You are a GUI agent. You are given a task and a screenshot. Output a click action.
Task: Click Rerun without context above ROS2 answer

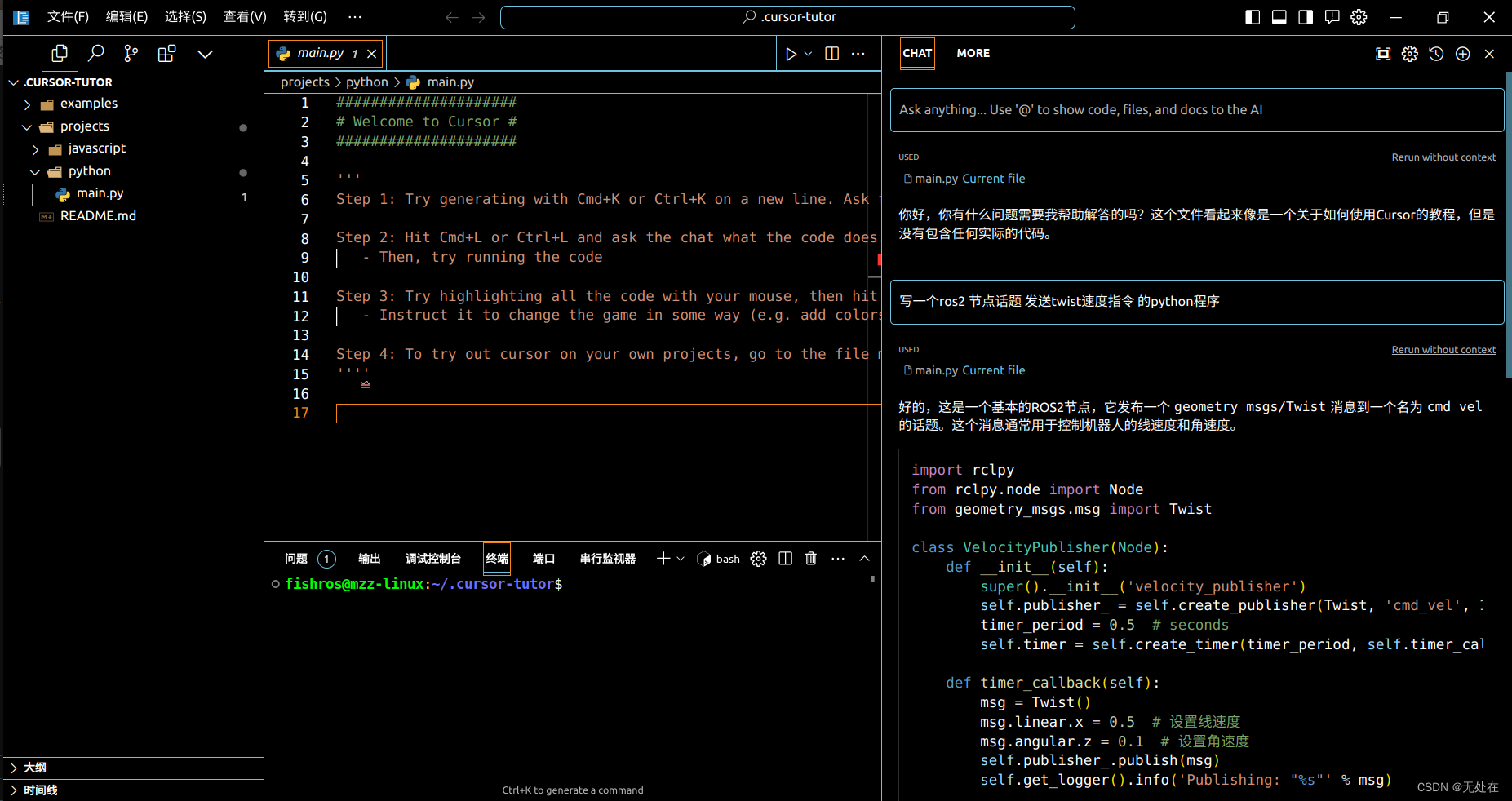click(1443, 350)
